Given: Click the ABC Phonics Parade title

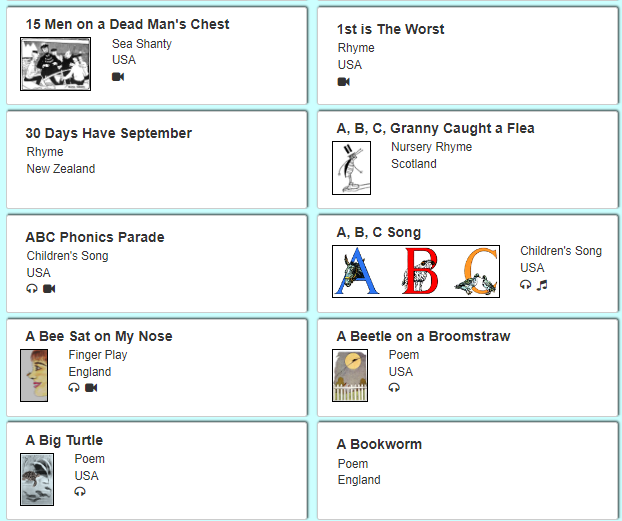Looking at the screenshot, I should (x=95, y=237).
